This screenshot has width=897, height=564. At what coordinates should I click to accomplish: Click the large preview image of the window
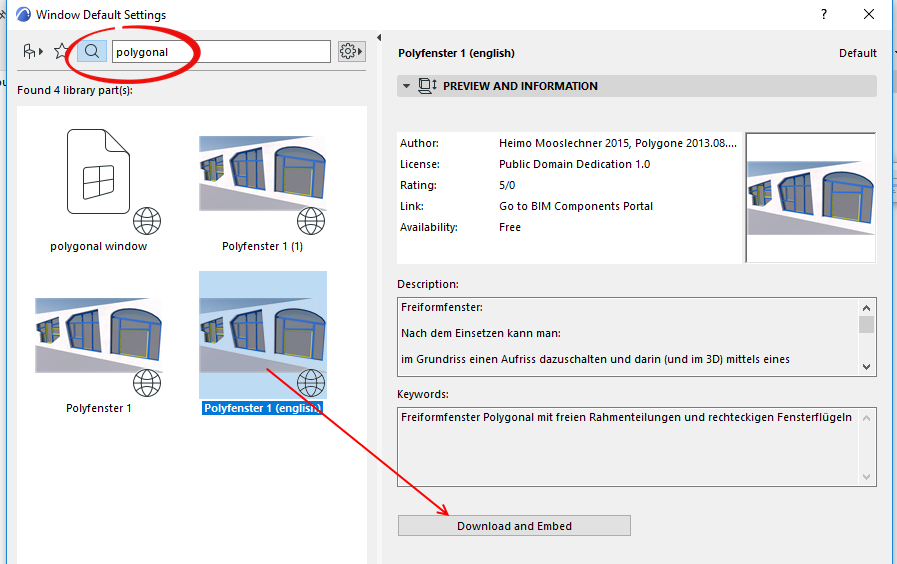coord(810,197)
